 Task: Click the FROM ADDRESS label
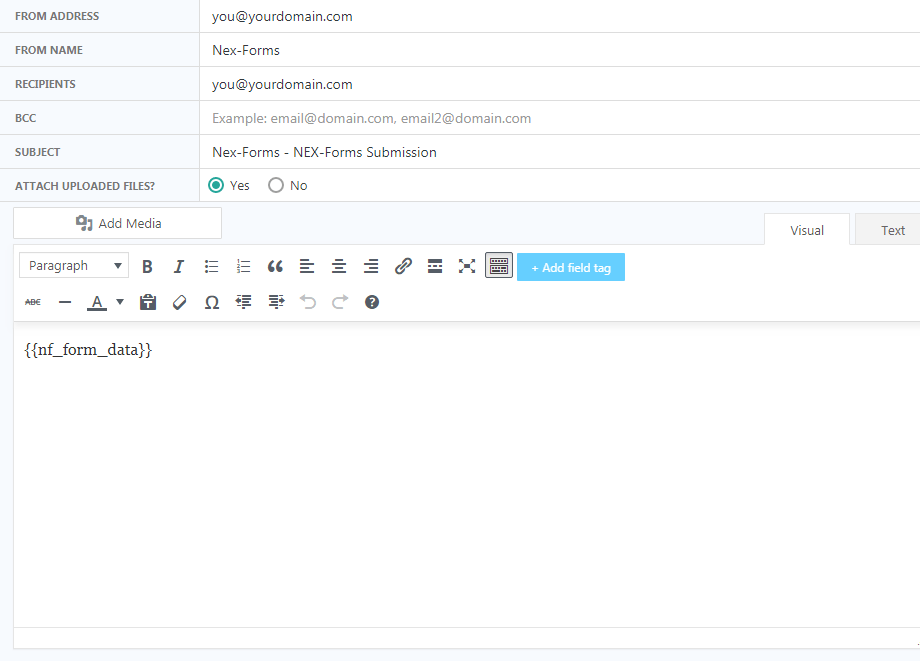point(57,16)
